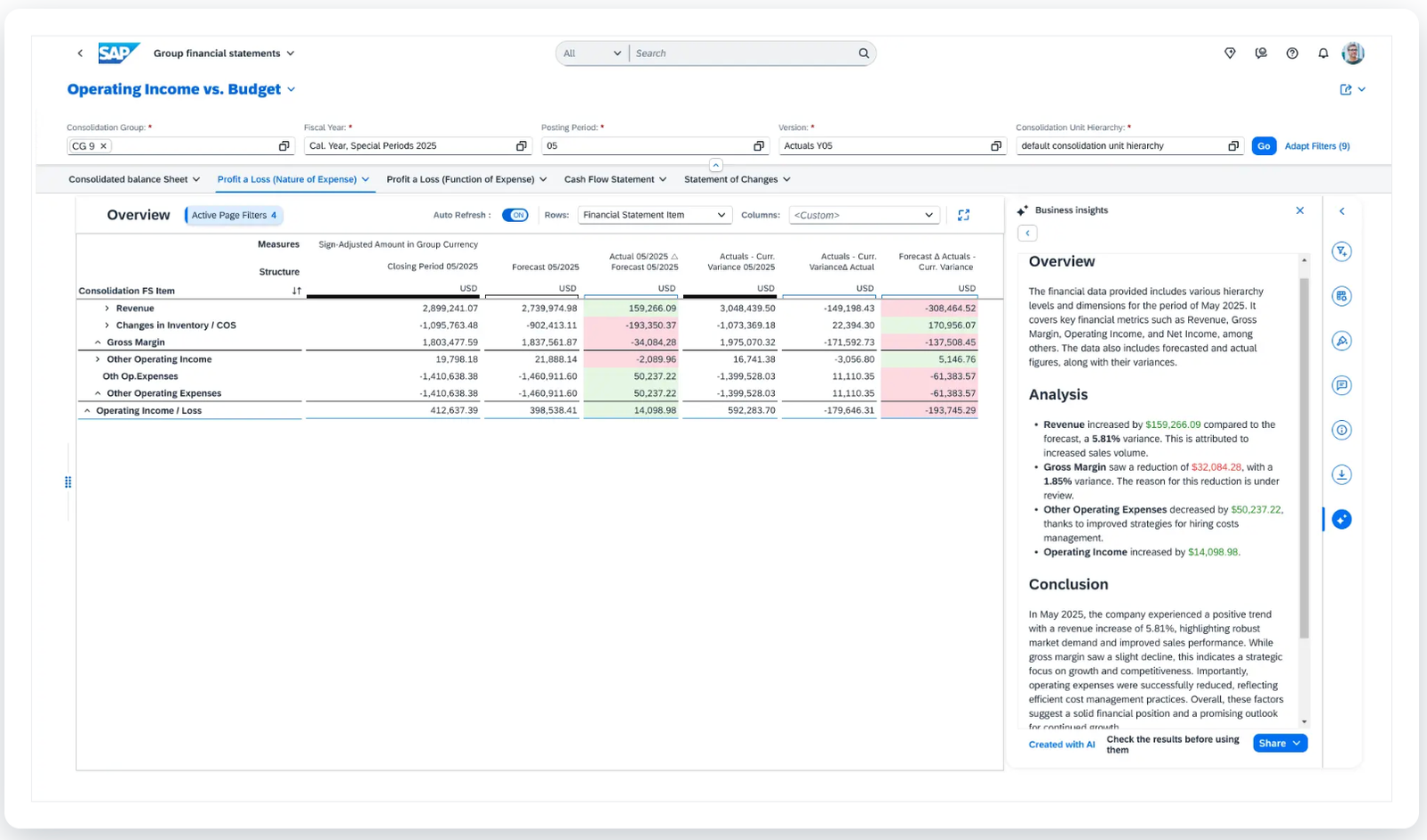Click the Business insights panel scrollbar
The height and width of the screenshot is (840, 1427).
point(1304,457)
